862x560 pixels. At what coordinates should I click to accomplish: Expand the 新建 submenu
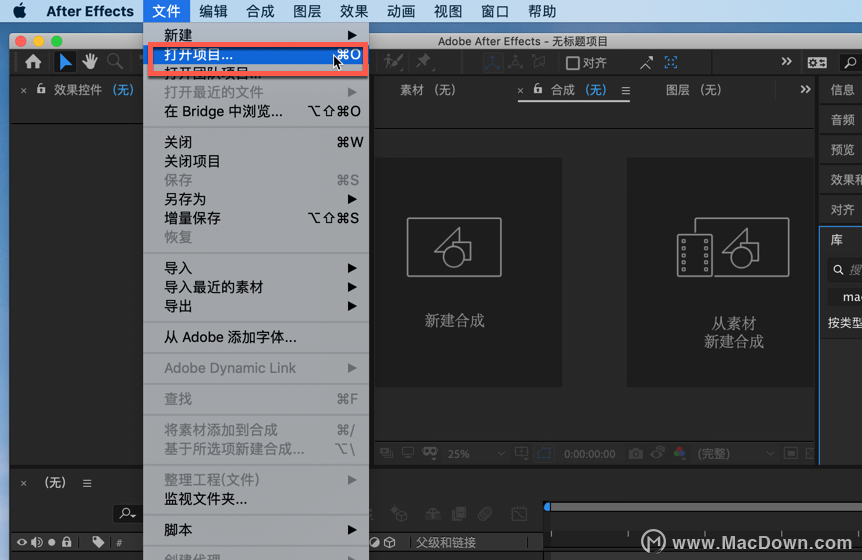[x=256, y=35]
